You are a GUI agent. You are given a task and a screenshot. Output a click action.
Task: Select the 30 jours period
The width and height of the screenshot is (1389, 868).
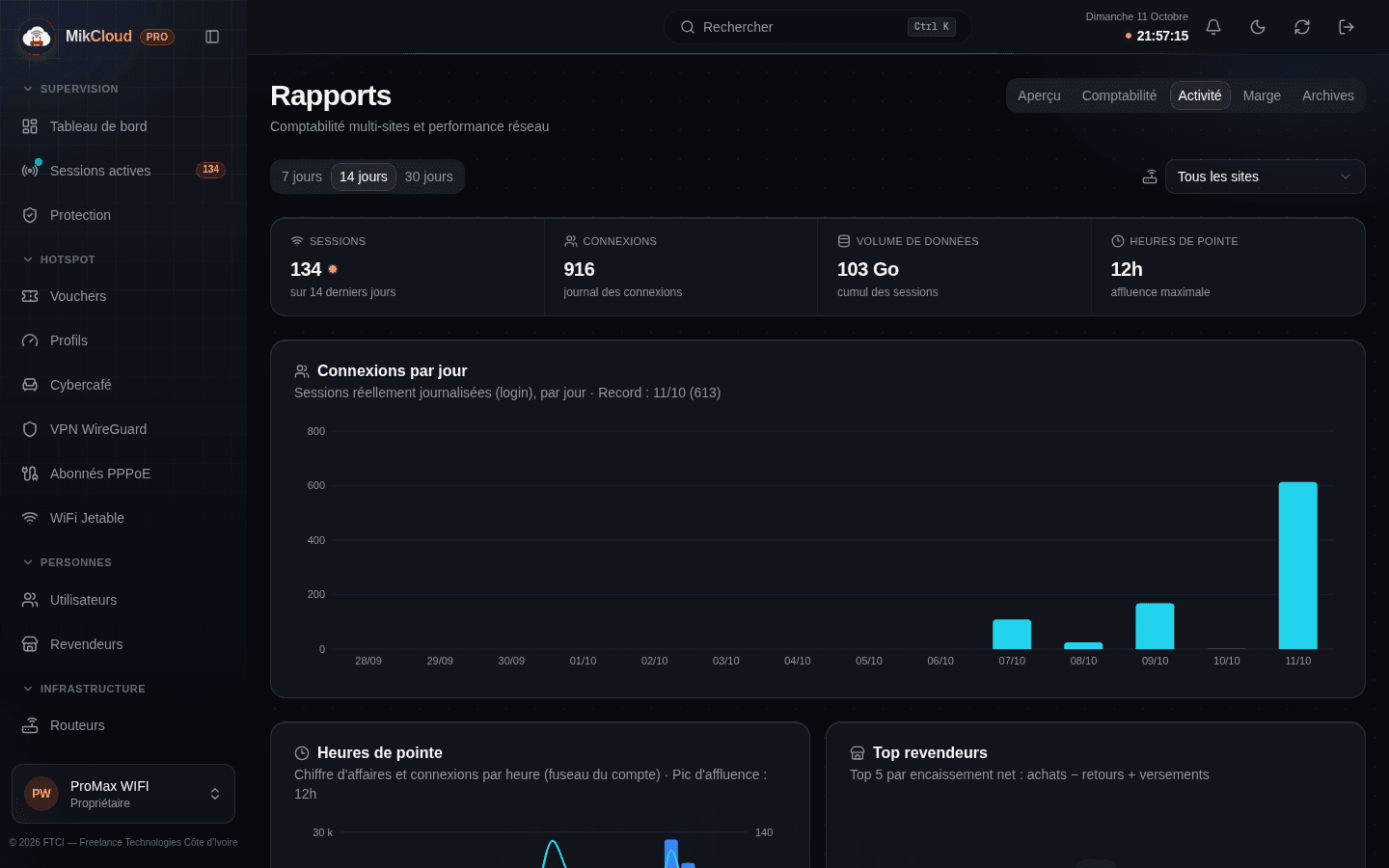[429, 176]
